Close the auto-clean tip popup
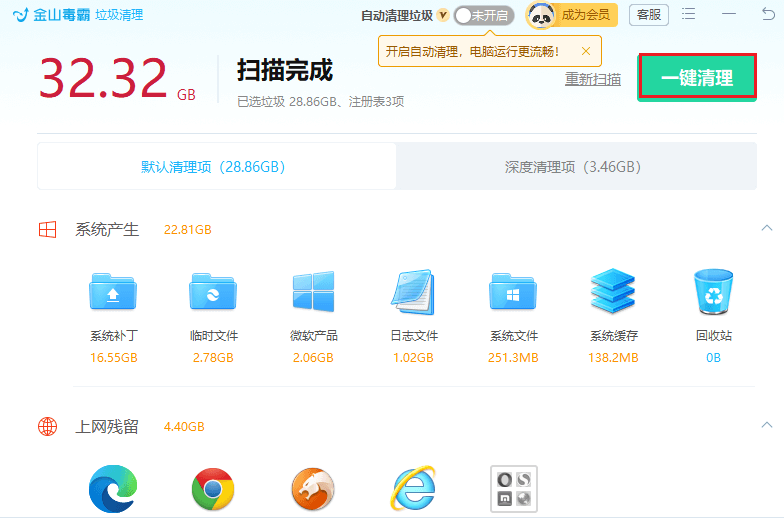 point(586,51)
